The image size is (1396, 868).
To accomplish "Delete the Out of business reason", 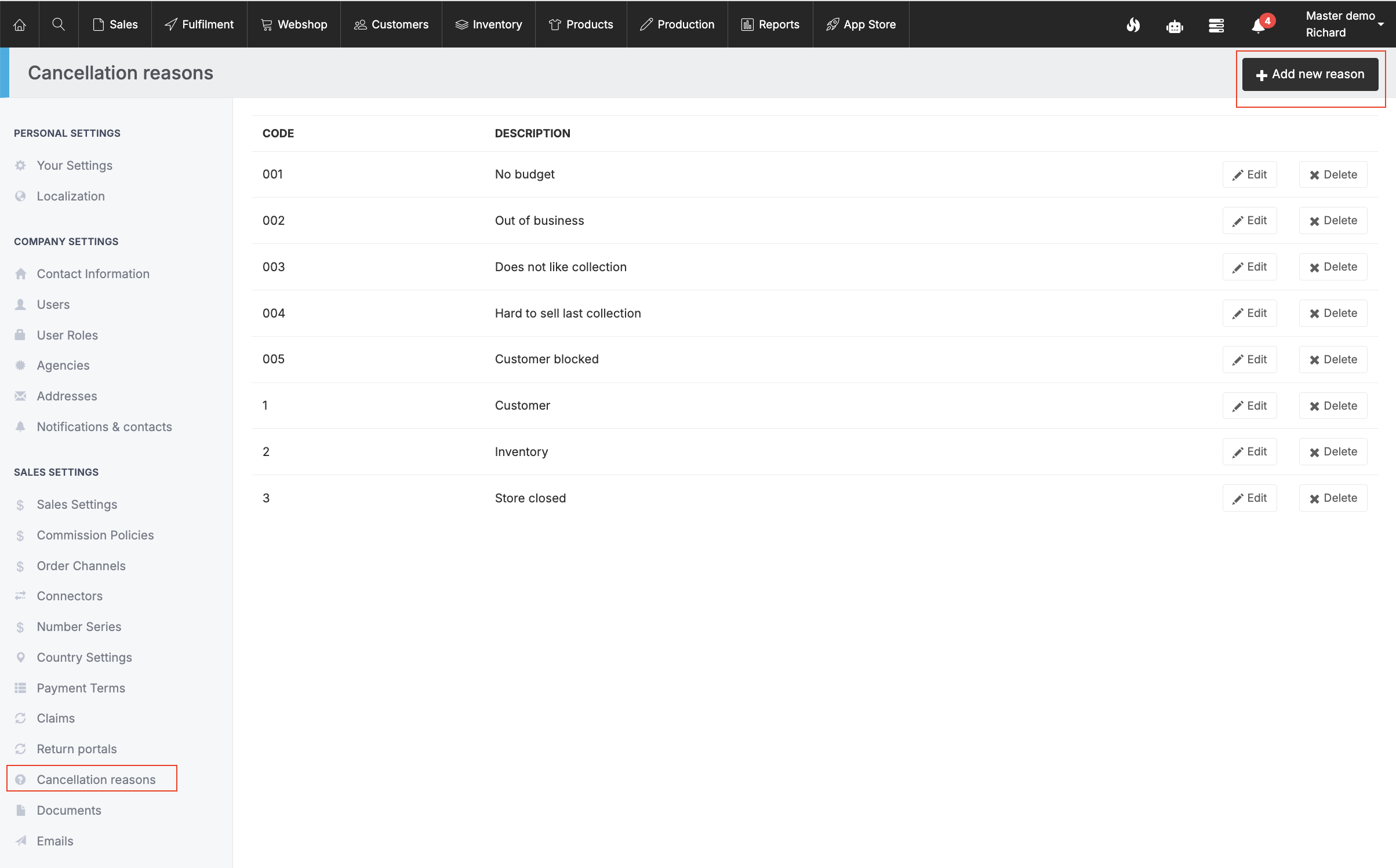I will 1333,221.
